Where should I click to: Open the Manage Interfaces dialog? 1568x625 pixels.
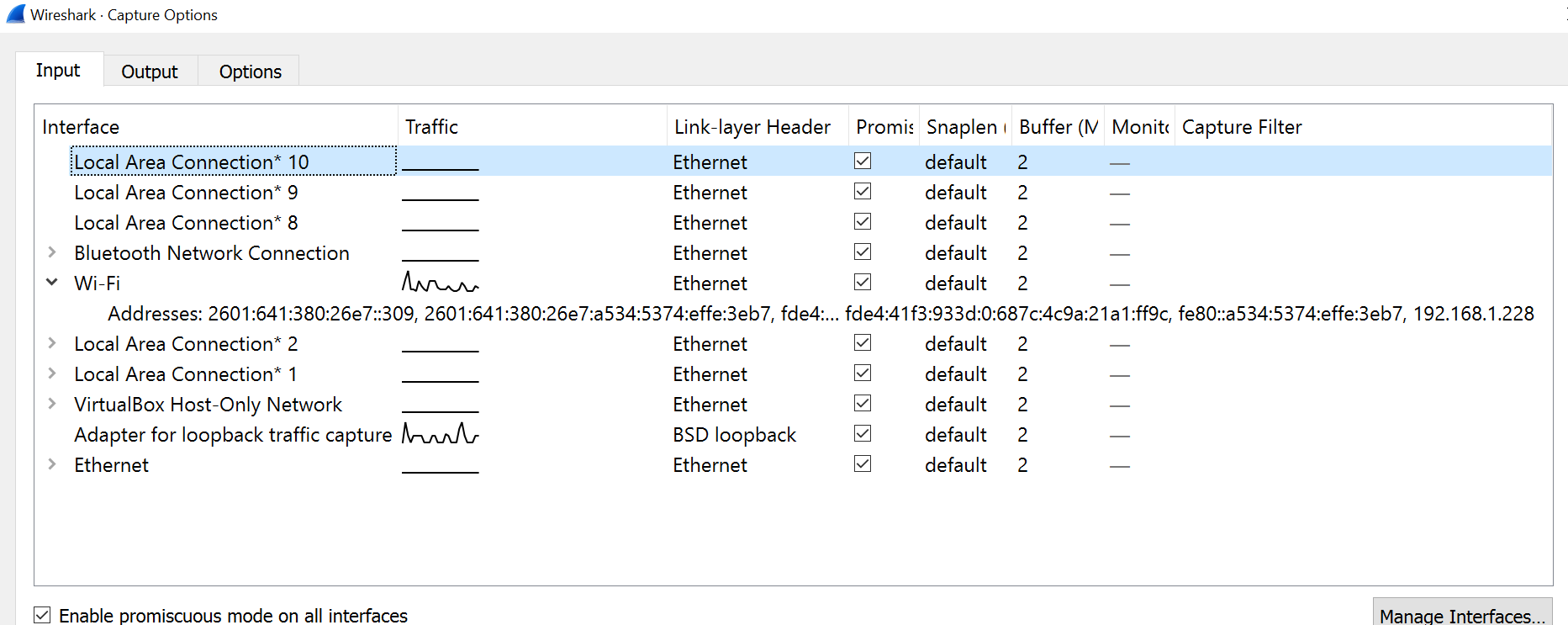click(x=1462, y=613)
